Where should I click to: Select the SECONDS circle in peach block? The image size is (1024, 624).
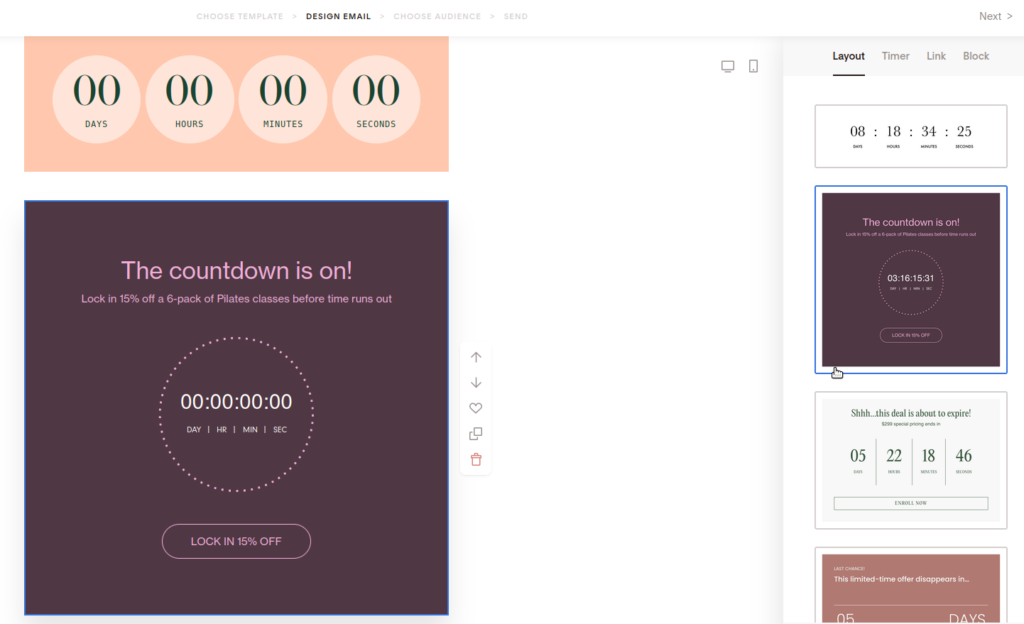click(x=376, y=99)
